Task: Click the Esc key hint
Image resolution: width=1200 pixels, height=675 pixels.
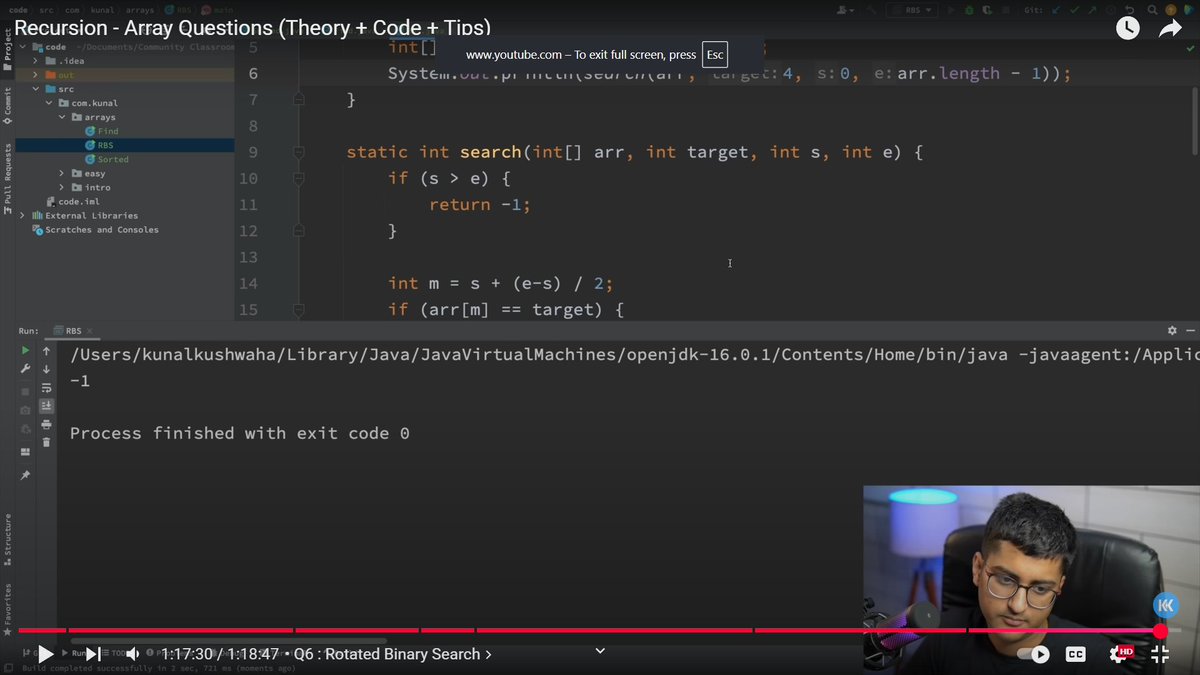Action: 714,54
